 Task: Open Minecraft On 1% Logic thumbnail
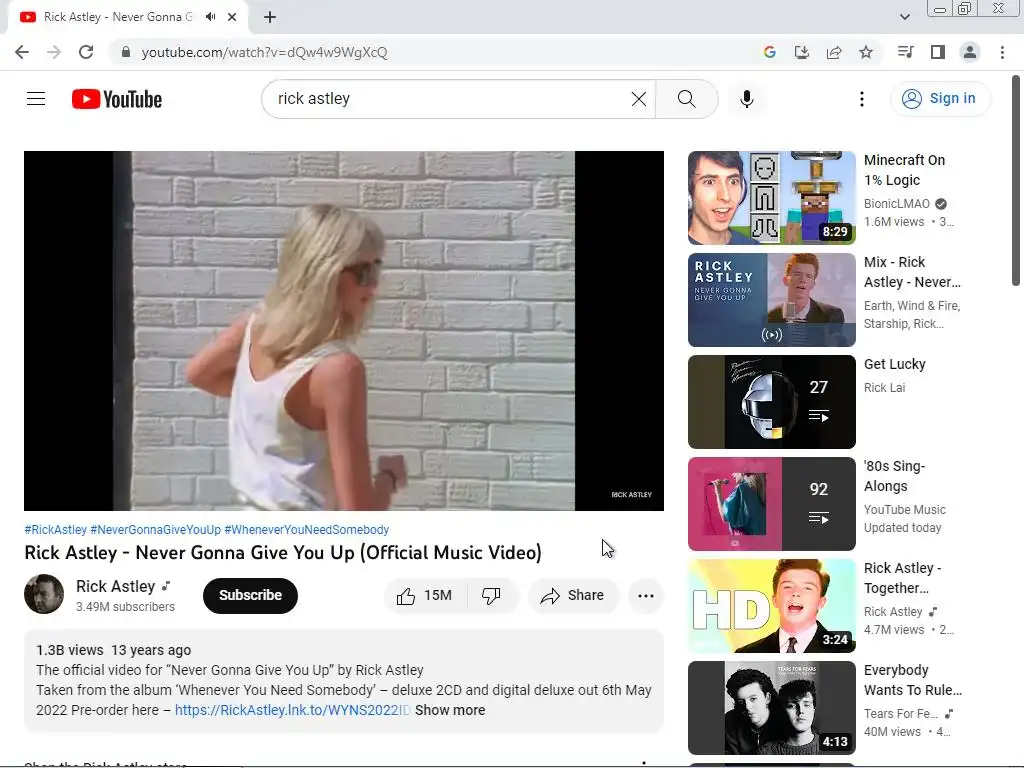tap(771, 198)
